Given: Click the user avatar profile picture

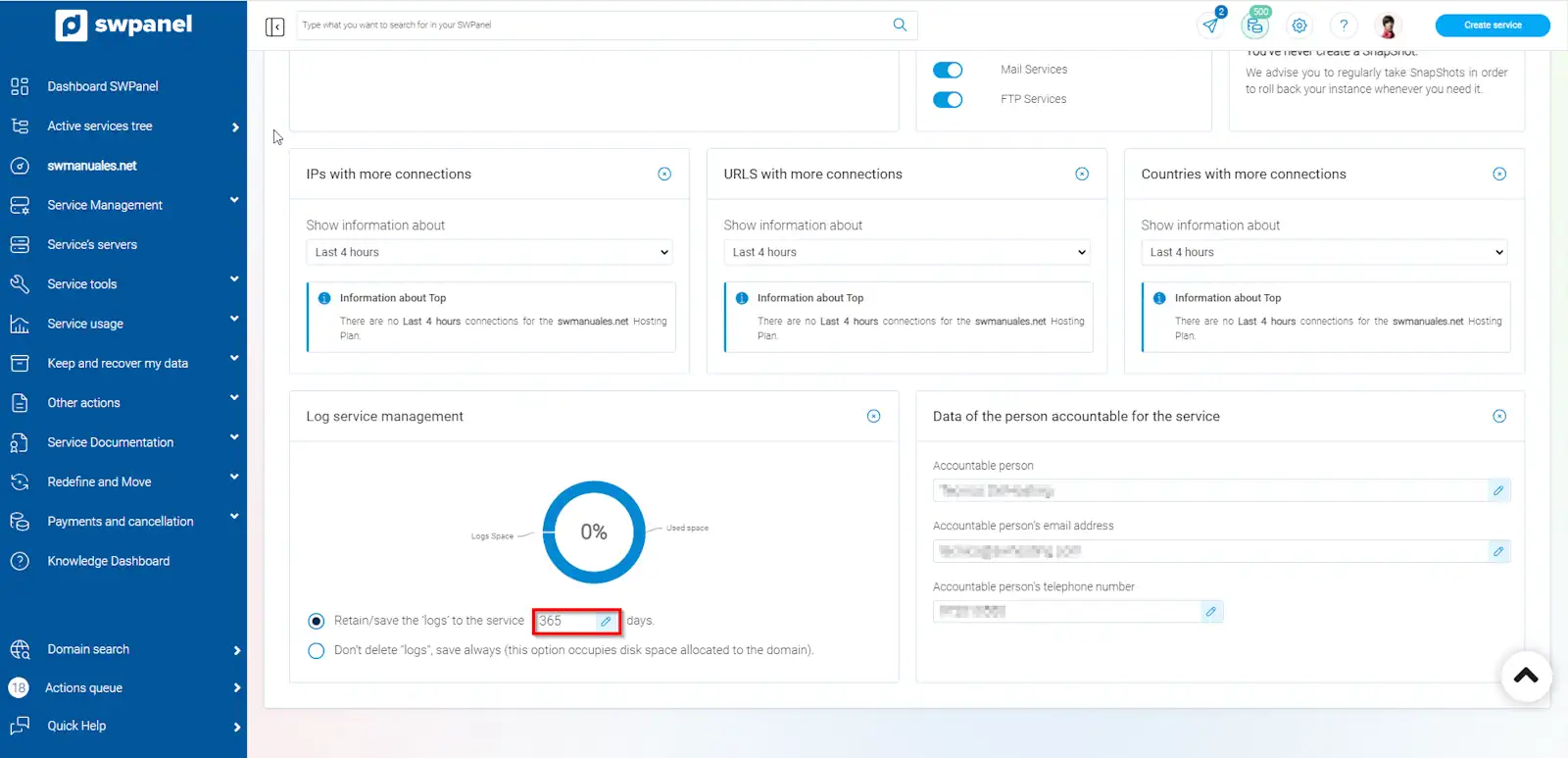Looking at the screenshot, I should click(x=1388, y=25).
